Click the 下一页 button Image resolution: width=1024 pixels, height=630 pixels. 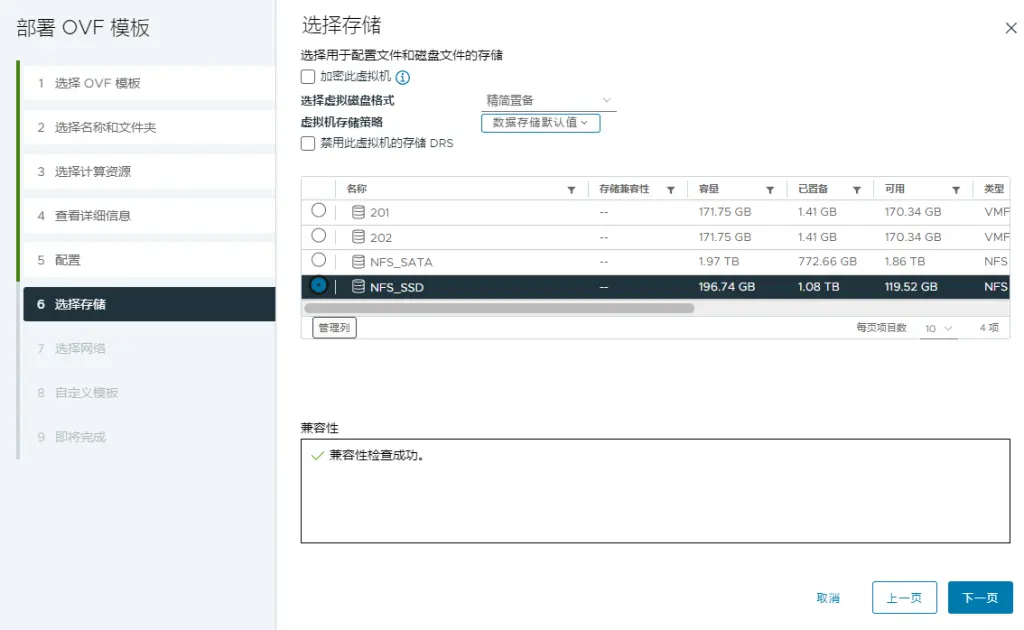coord(979,597)
